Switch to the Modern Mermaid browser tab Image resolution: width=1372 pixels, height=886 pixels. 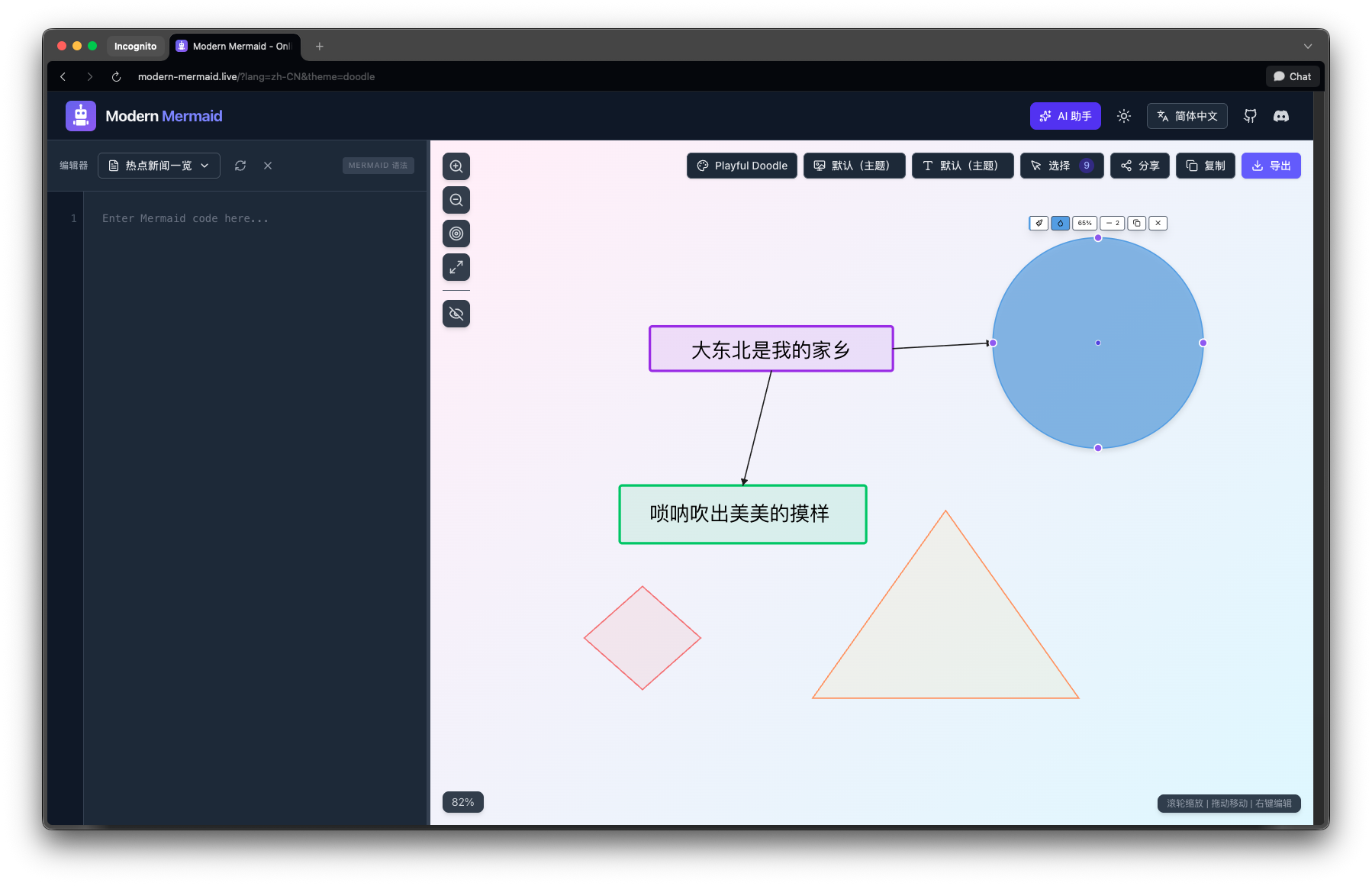click(x=234, y=47)
